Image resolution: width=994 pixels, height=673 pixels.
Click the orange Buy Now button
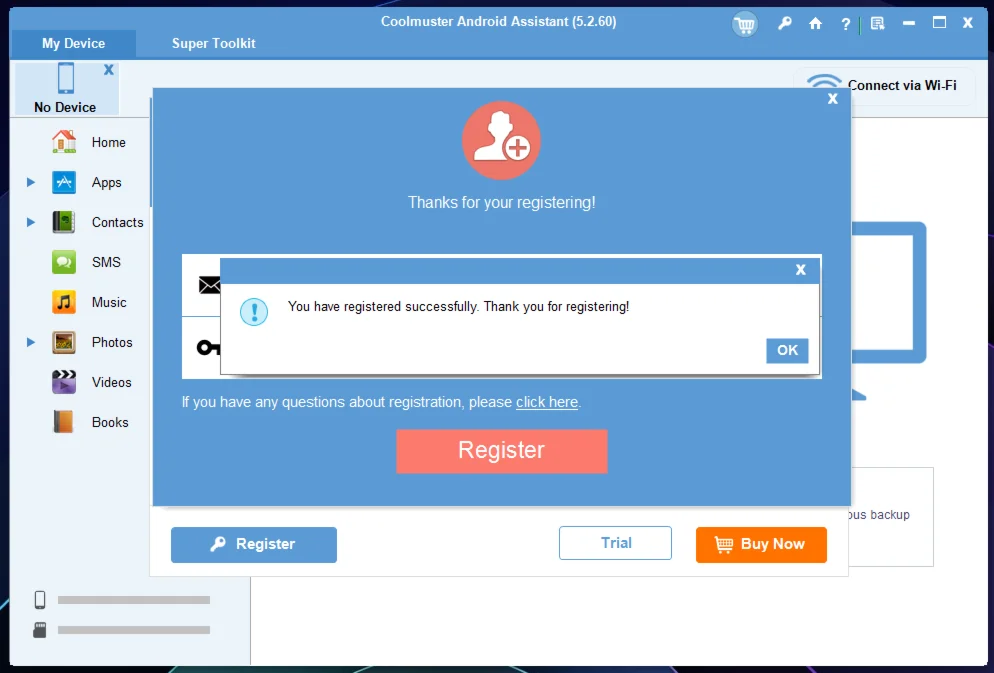coord(761,544)
